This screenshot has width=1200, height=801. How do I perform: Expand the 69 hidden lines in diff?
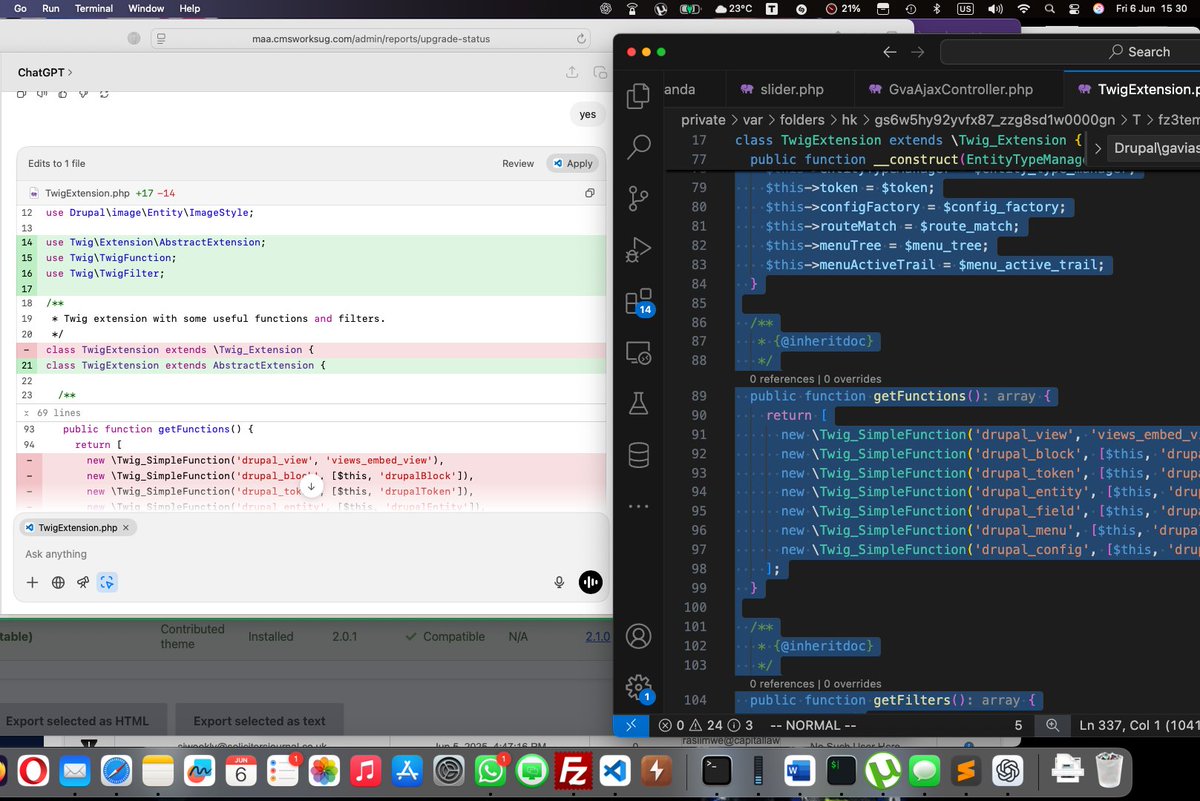[x=52, y=412]
